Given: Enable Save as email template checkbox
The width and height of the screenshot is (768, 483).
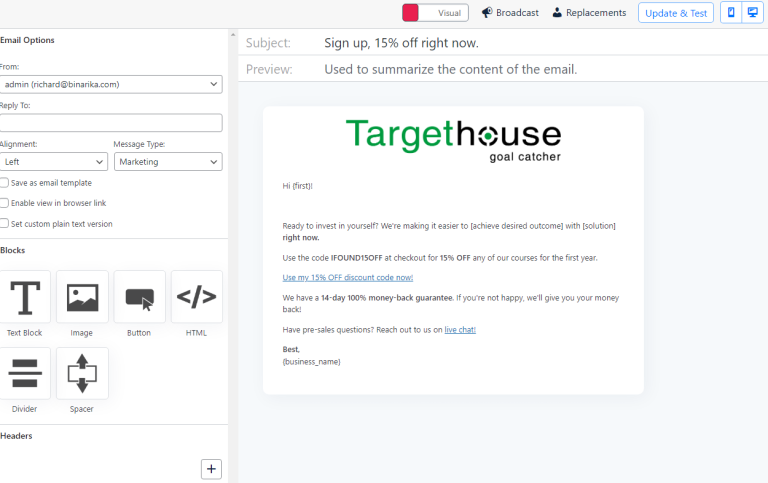Looking at the screenshot, I should click(x=5, y=183).
